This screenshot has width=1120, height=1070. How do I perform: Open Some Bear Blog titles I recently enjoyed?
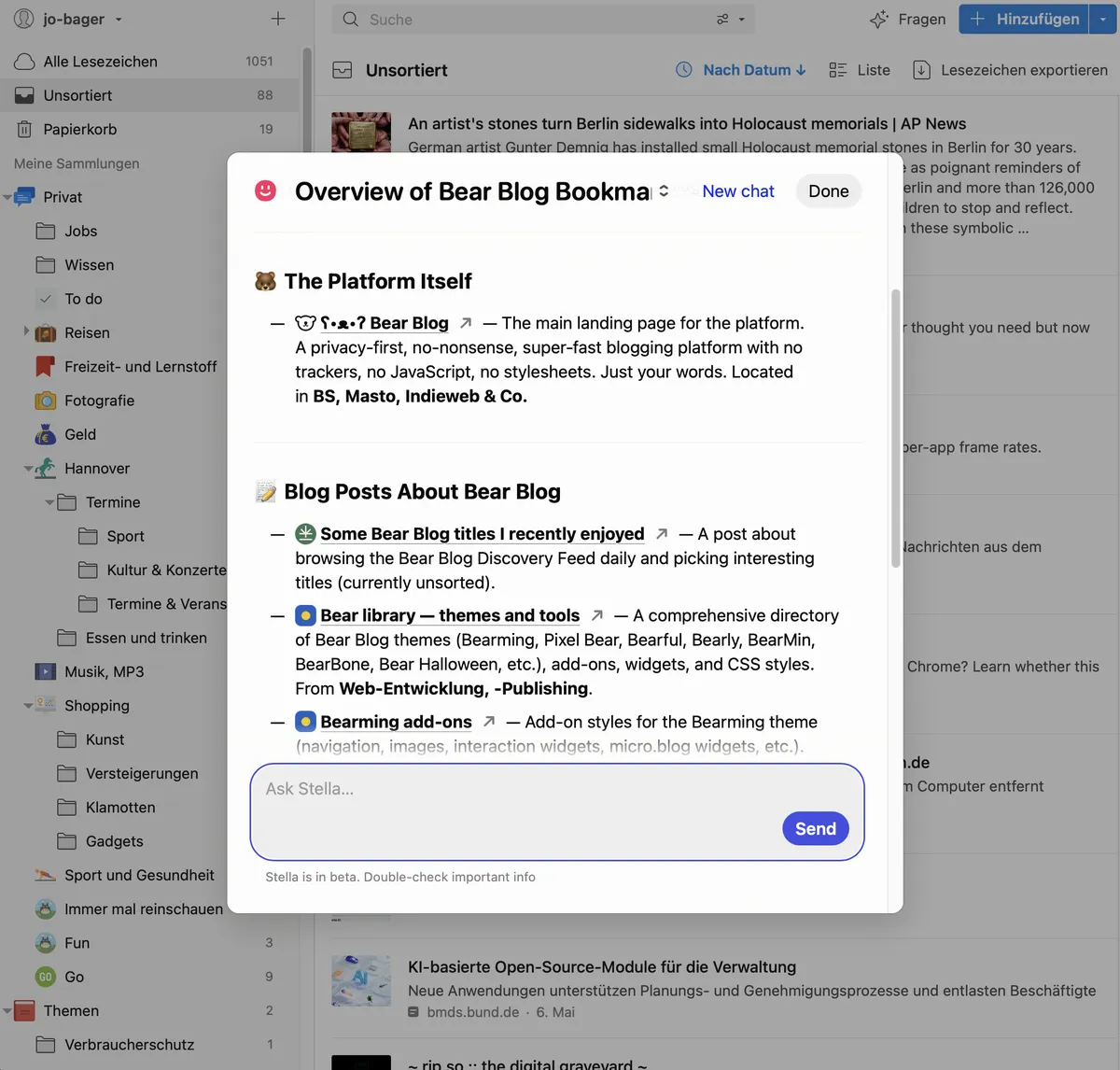(483, 534)
